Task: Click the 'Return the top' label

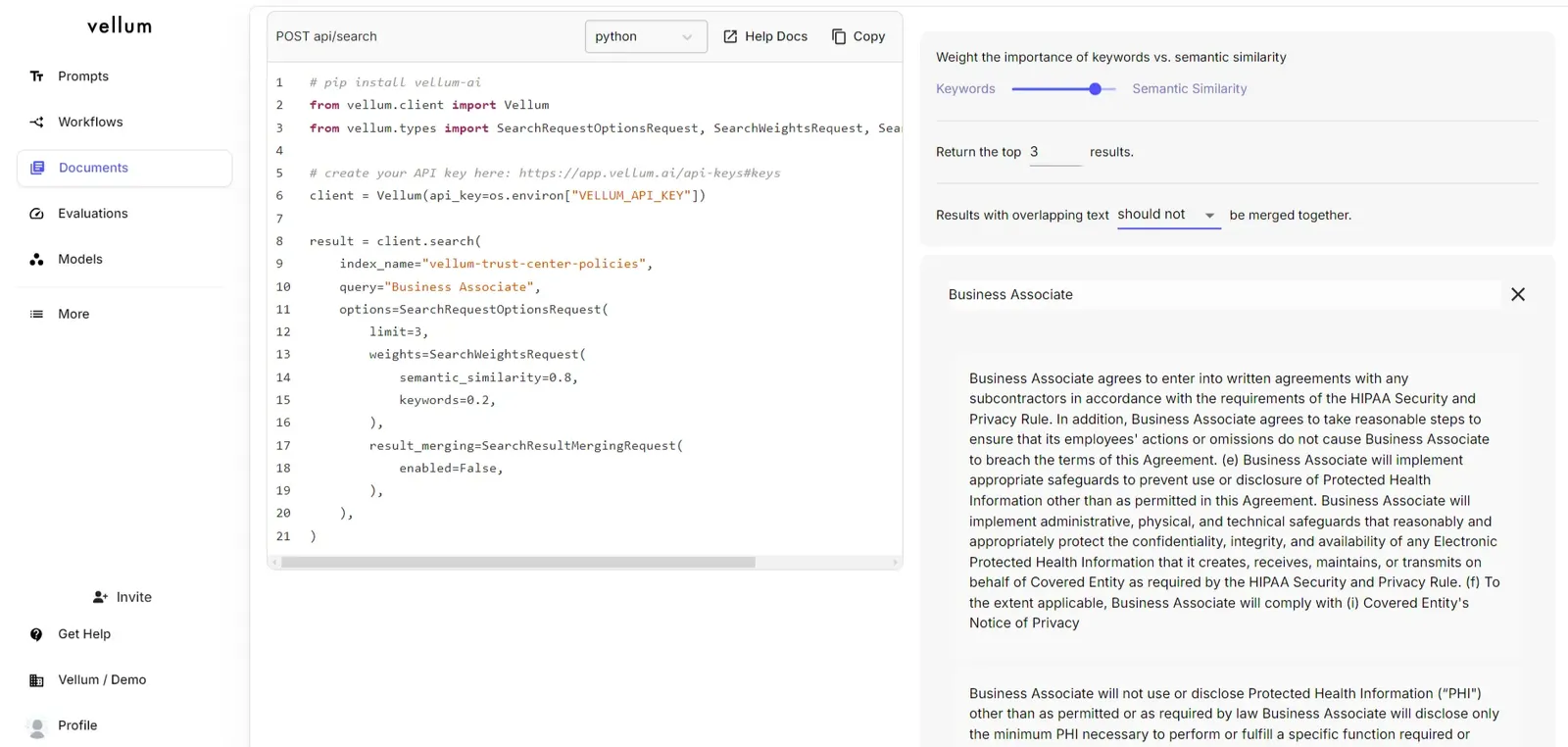Action: (x=978, y=152)
